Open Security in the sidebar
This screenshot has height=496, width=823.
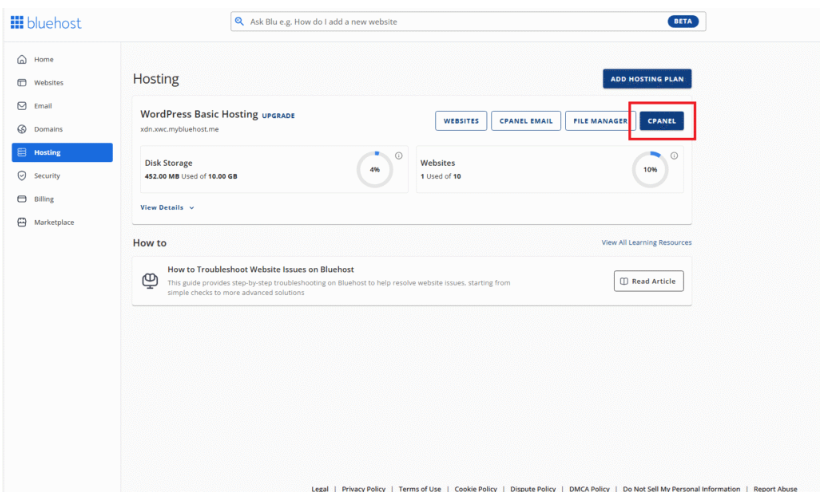click(x=62, y=175)
